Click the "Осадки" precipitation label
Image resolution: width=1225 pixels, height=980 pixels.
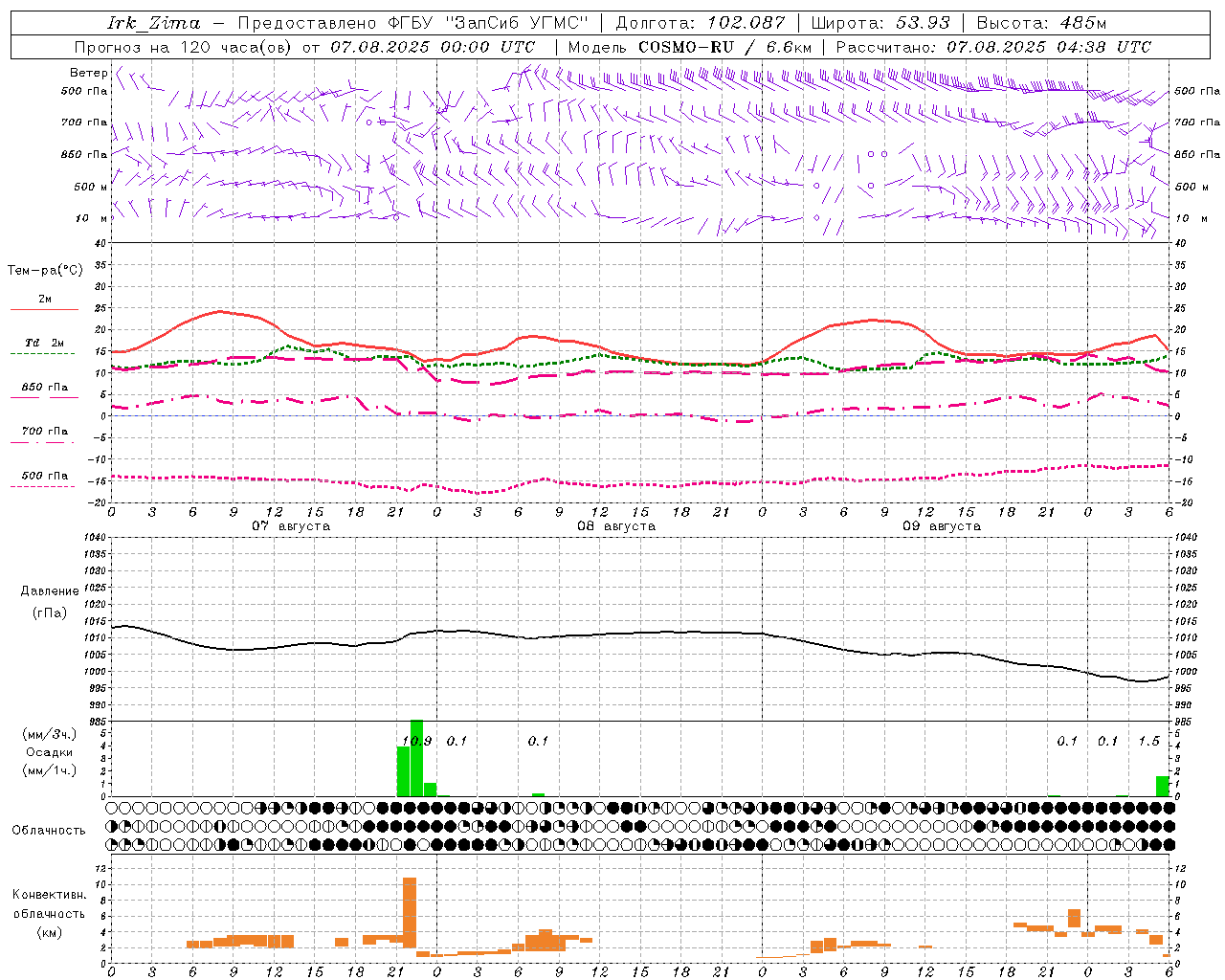tap(50, 752)
